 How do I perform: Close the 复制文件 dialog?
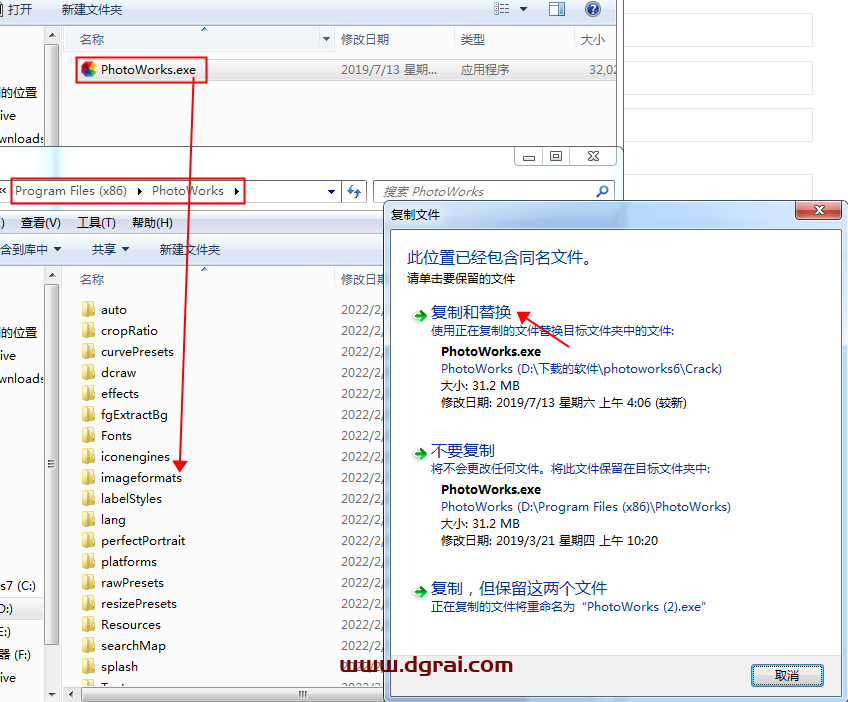pyautogui.click(x=819, y=210)
